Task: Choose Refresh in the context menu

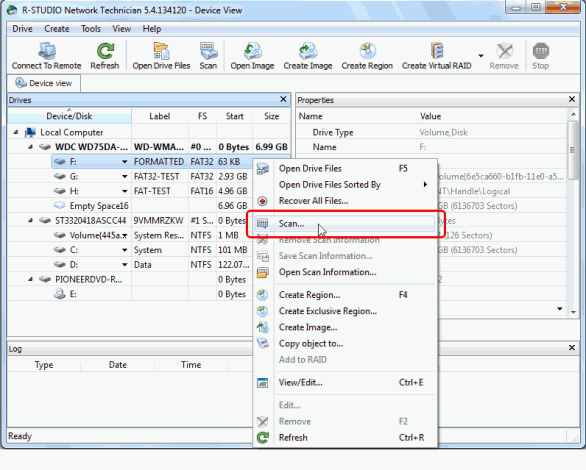Action: (x=345, y=437)
